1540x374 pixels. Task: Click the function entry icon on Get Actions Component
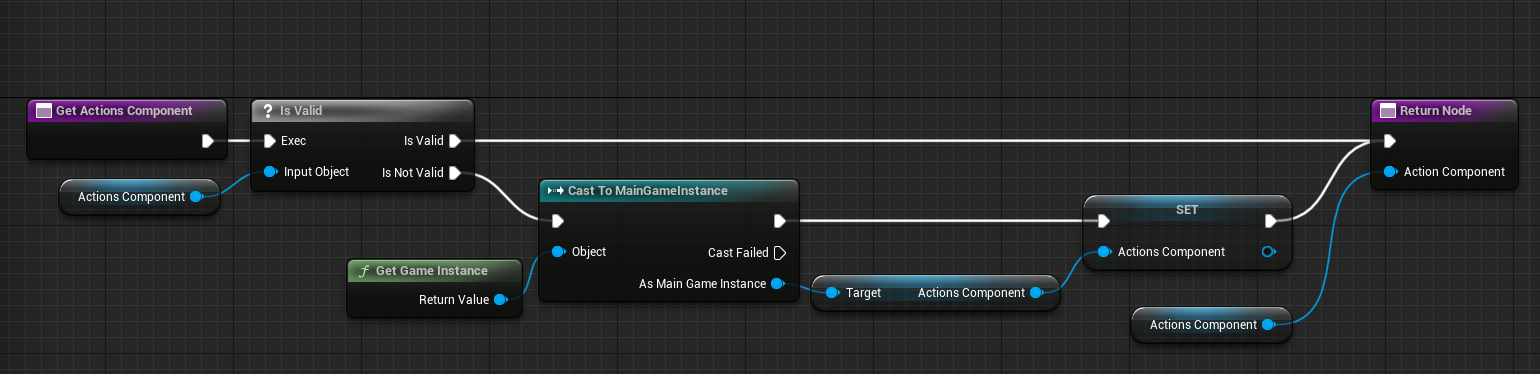pyautogui.click(x=43, y=111)
